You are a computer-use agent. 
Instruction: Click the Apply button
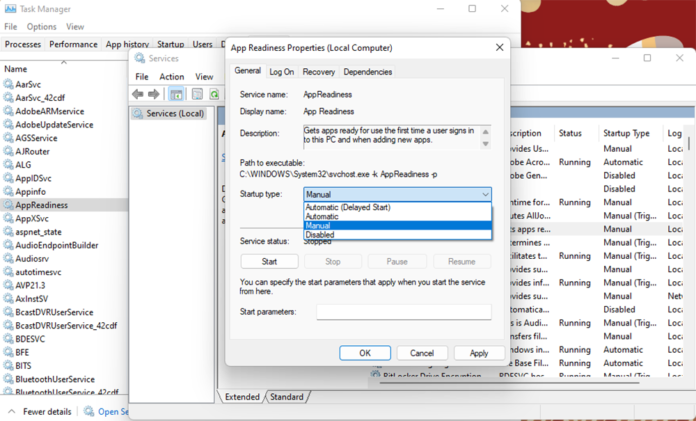click(x=479, y=353)
